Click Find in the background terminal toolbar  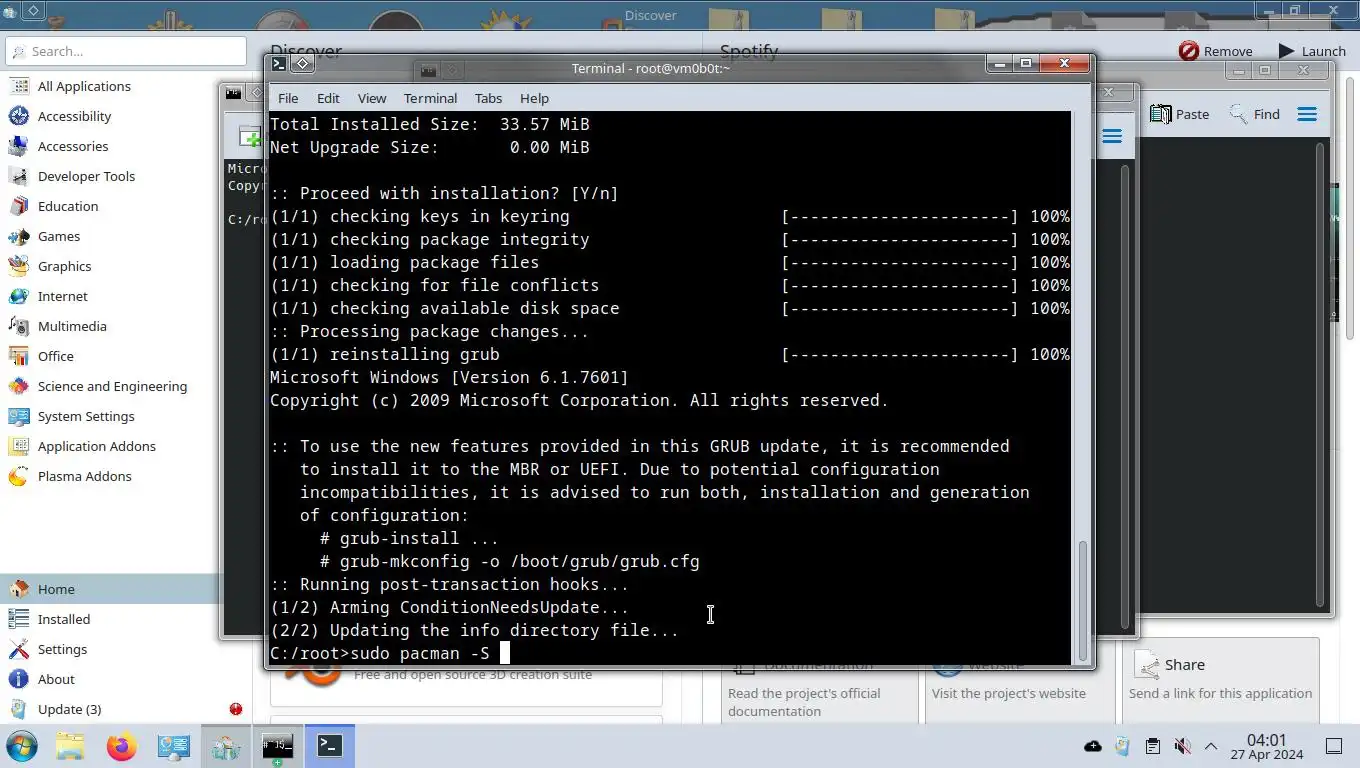[1254, 114]
